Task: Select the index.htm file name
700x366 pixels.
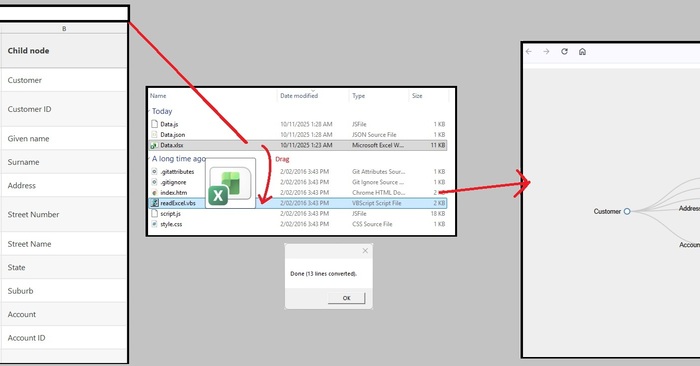Action: click(174, 193)
